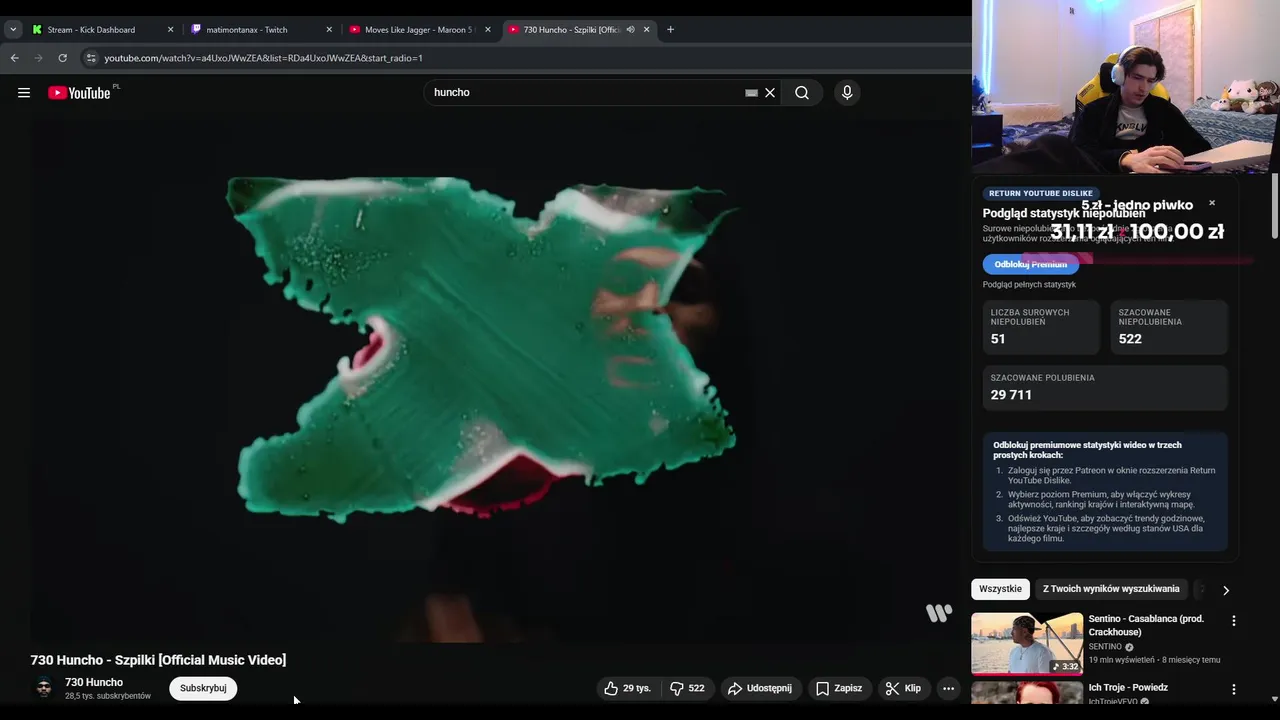Open the 730 Huncho channel name link
Screen dimensions: 1280x720
tap(94, 682)
